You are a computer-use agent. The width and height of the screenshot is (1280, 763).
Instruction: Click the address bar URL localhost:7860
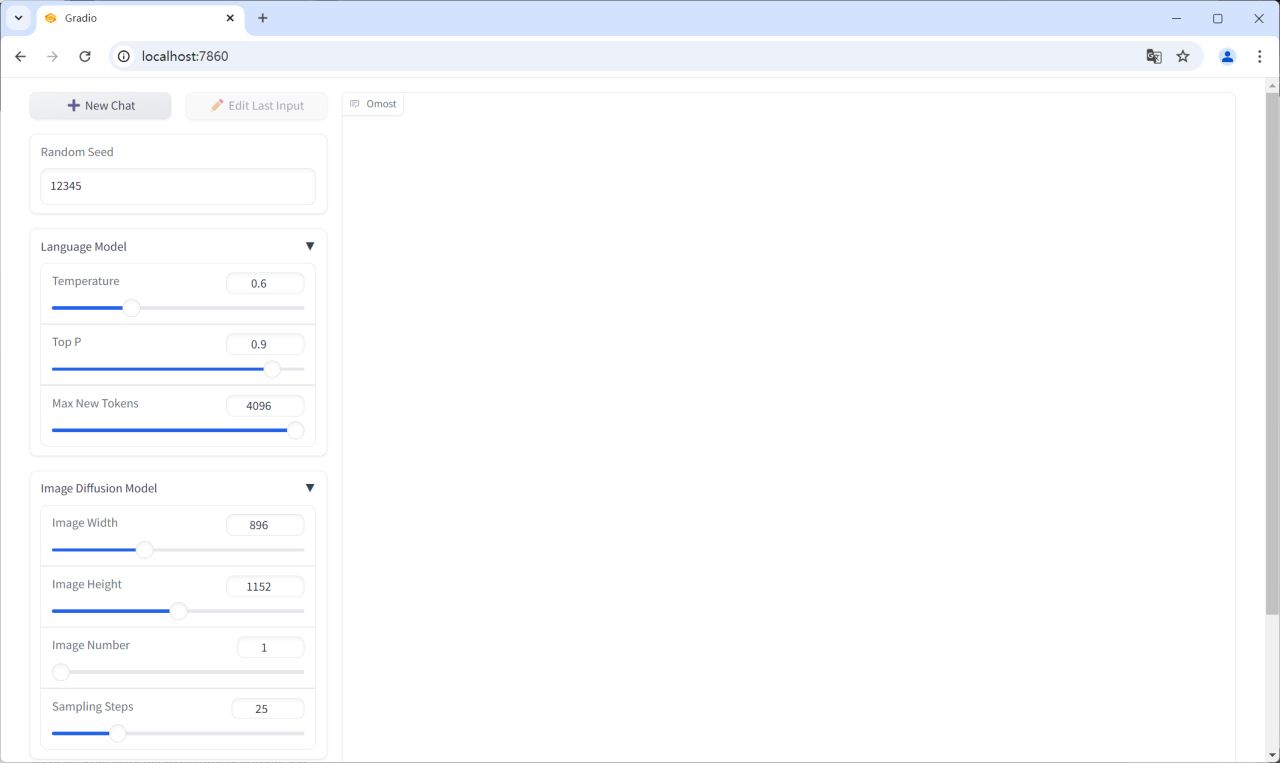[185, 57]
